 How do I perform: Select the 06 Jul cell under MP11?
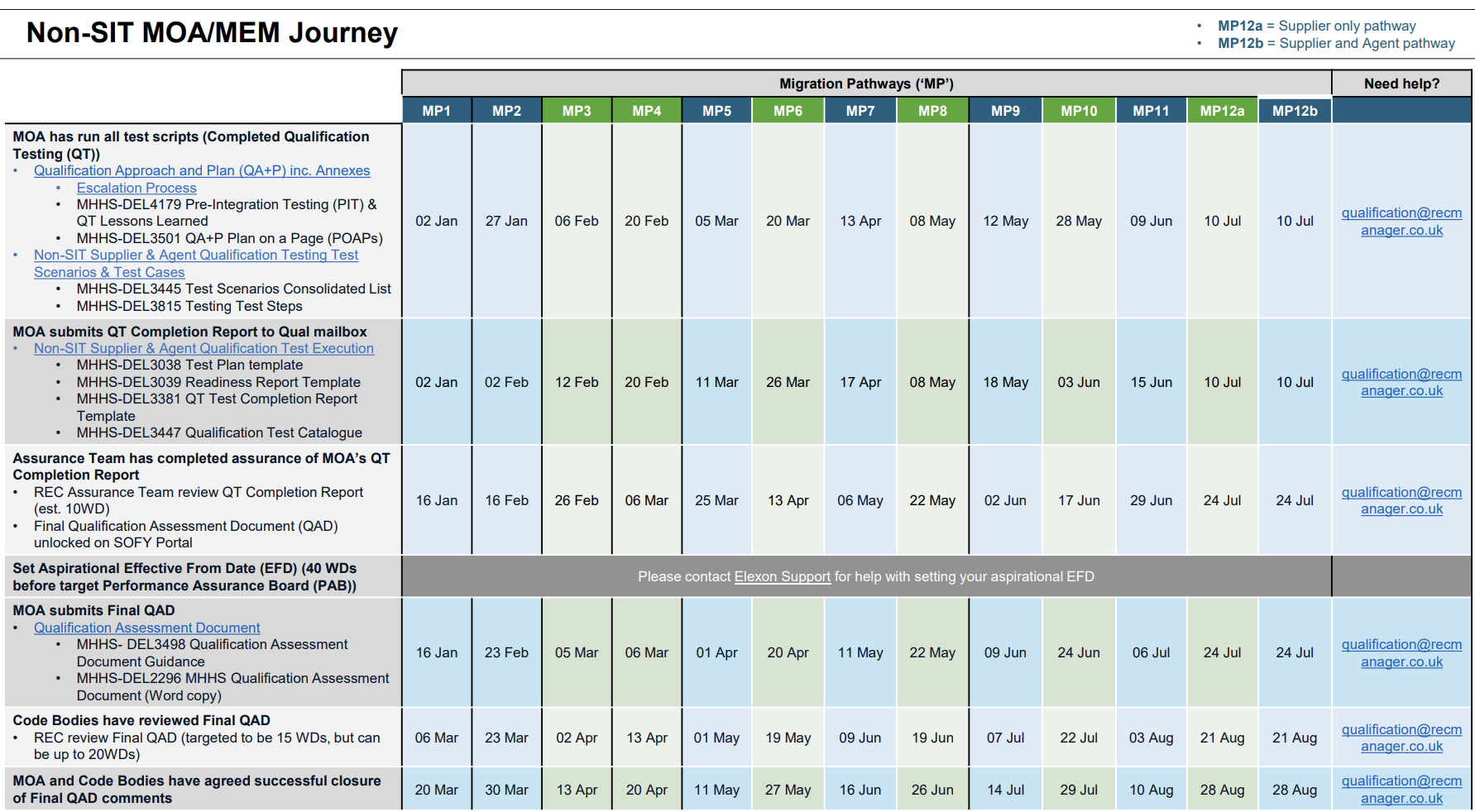pyautogui.click(x=1152, y=652)
